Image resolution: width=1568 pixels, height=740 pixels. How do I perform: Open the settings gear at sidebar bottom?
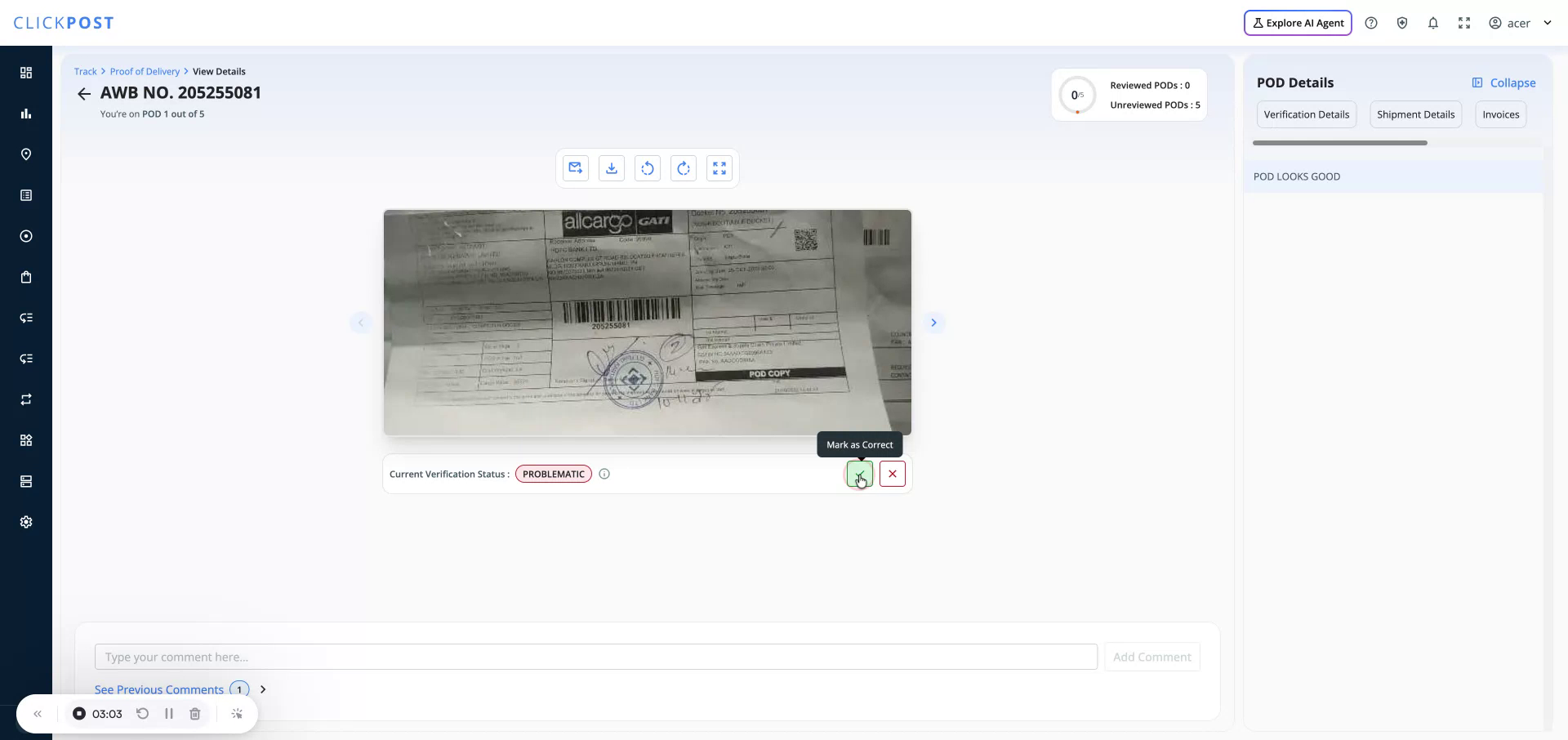25,521
